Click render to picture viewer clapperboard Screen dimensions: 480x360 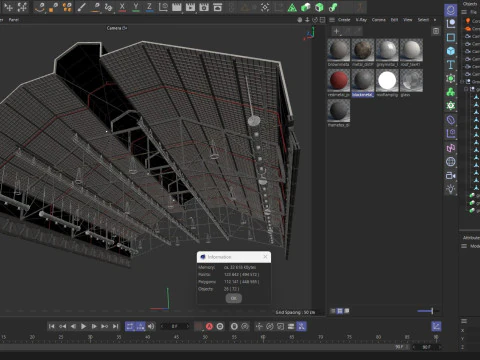[x=190, y=7]
